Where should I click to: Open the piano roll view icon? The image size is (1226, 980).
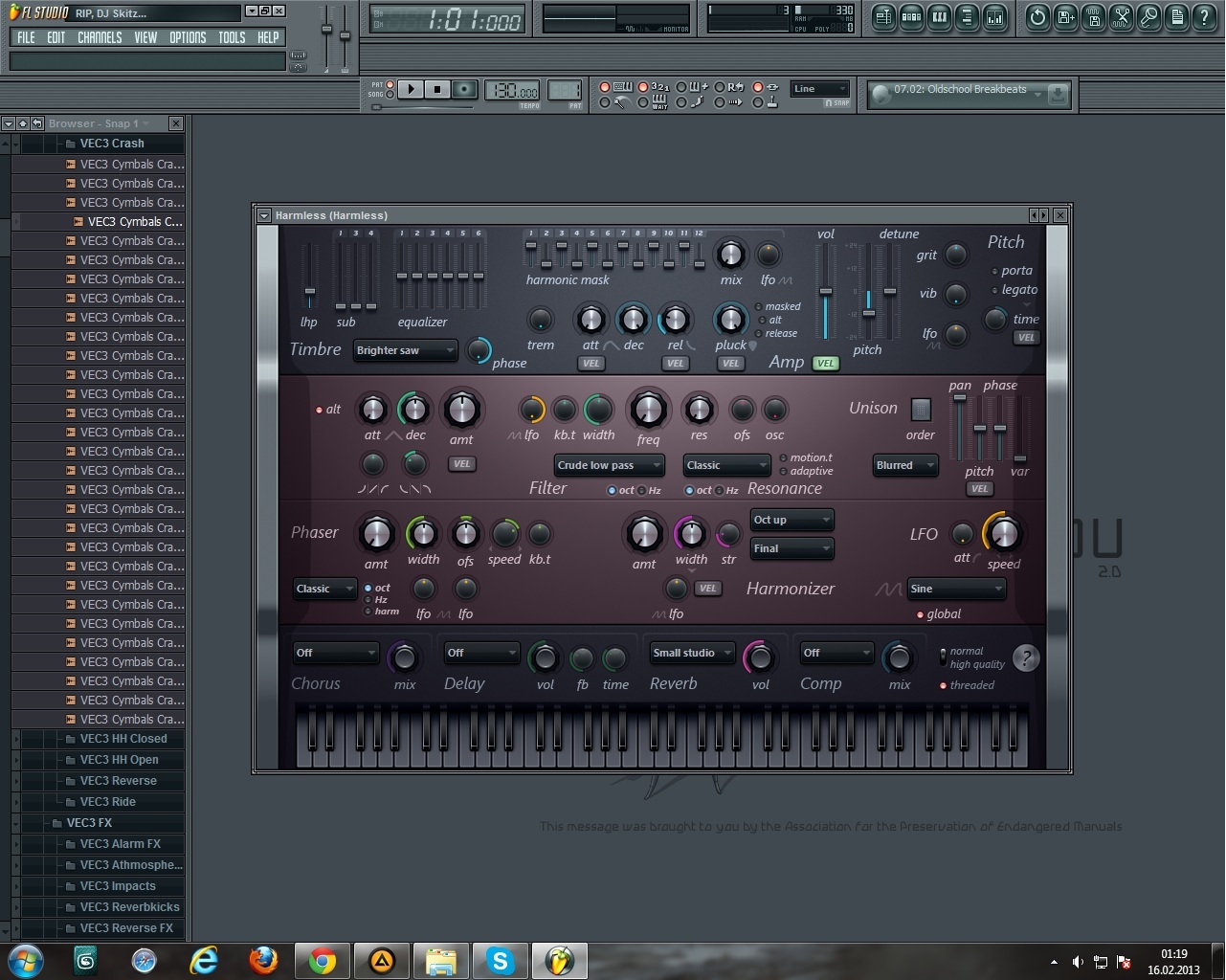(939, 16)
